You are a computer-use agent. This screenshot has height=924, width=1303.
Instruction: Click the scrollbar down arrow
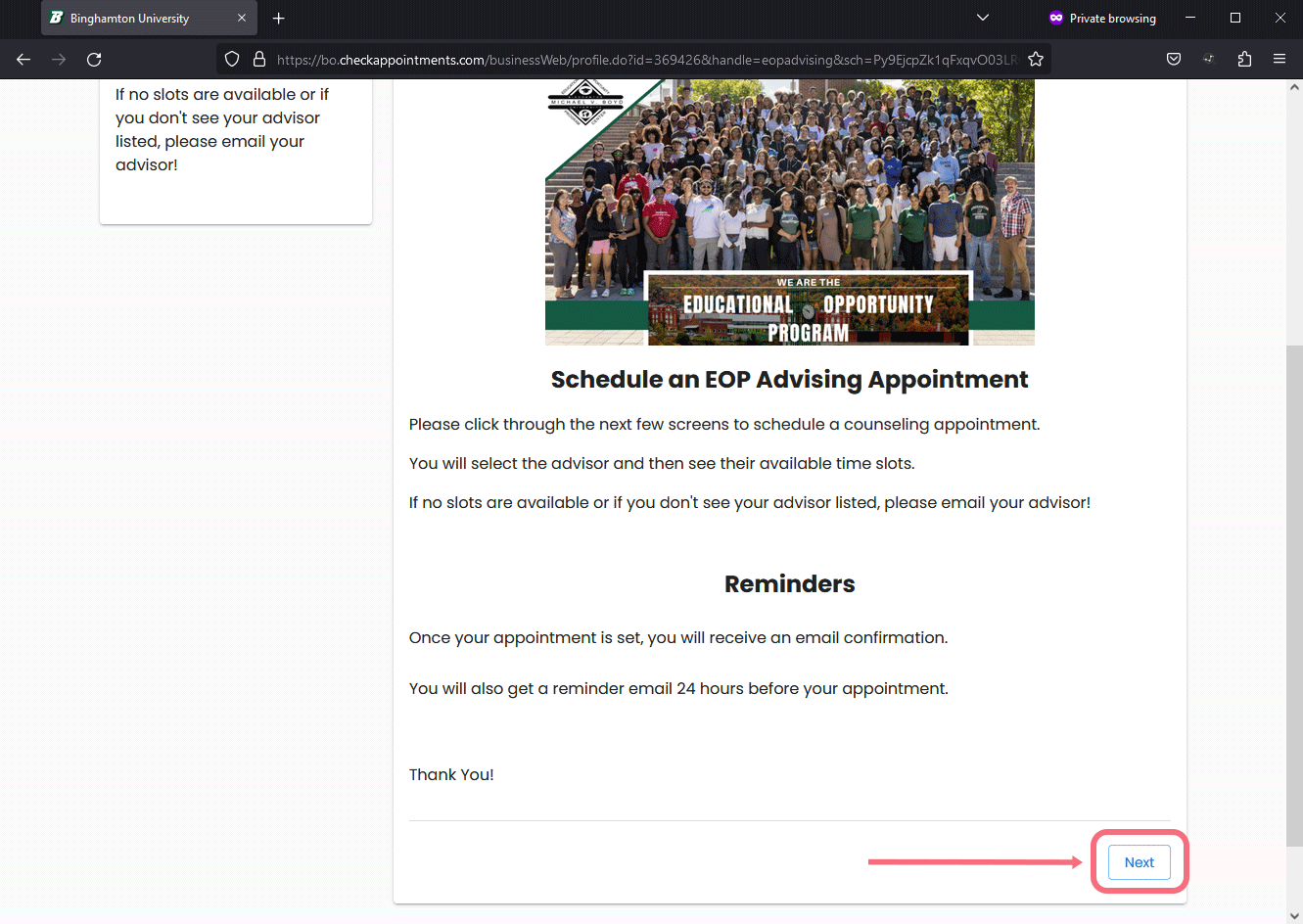point(1294,915)
